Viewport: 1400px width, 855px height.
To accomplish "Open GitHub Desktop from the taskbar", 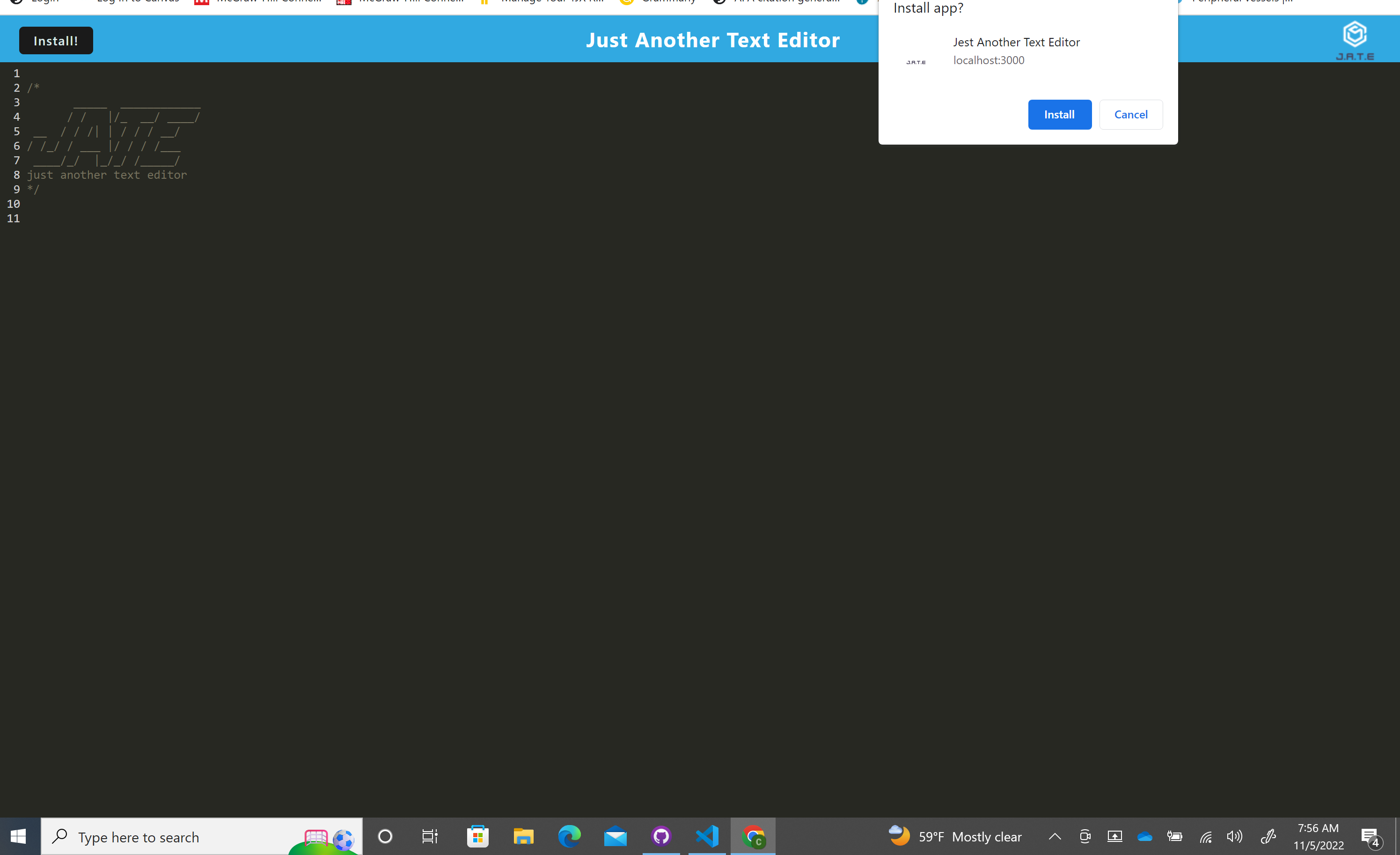I will [661, 836].
